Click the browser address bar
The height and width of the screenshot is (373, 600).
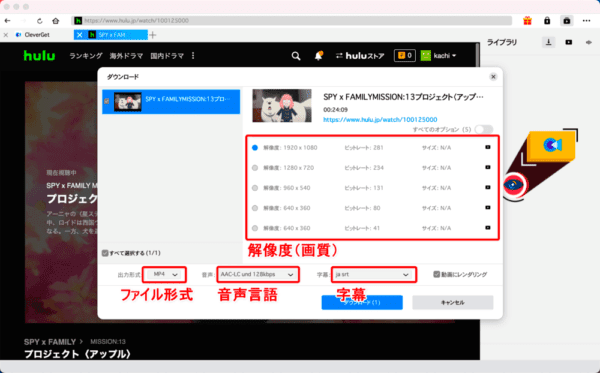point(292,21)
